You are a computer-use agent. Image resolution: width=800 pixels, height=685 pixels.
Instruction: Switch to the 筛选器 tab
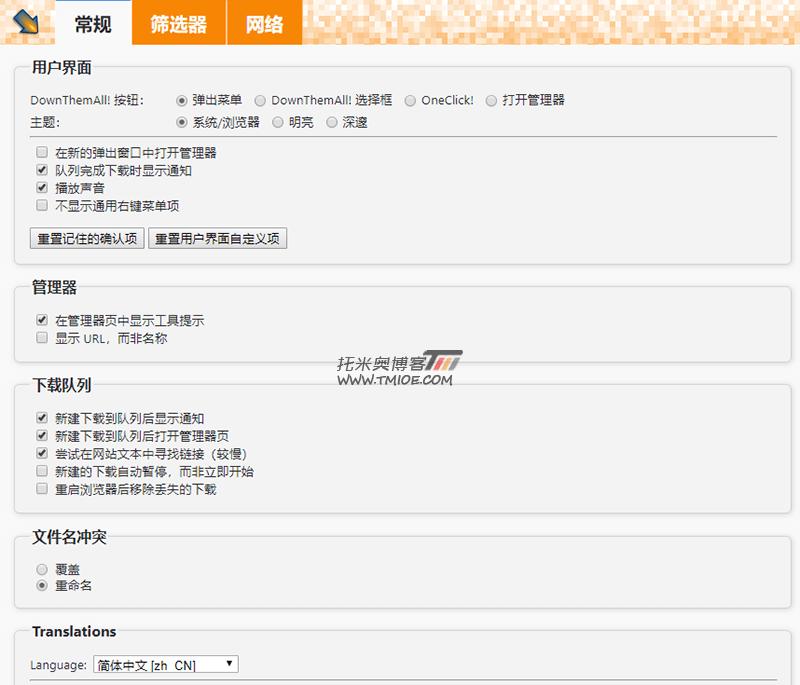pos(180,23)
